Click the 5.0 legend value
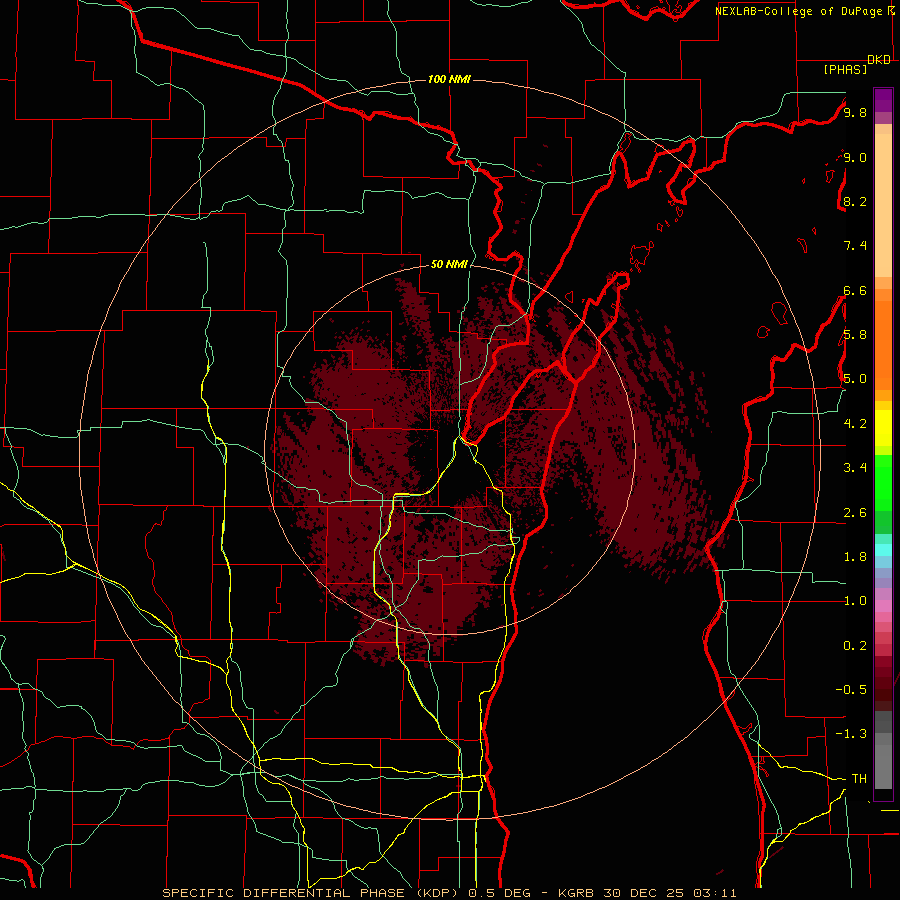 click(855, 379)
